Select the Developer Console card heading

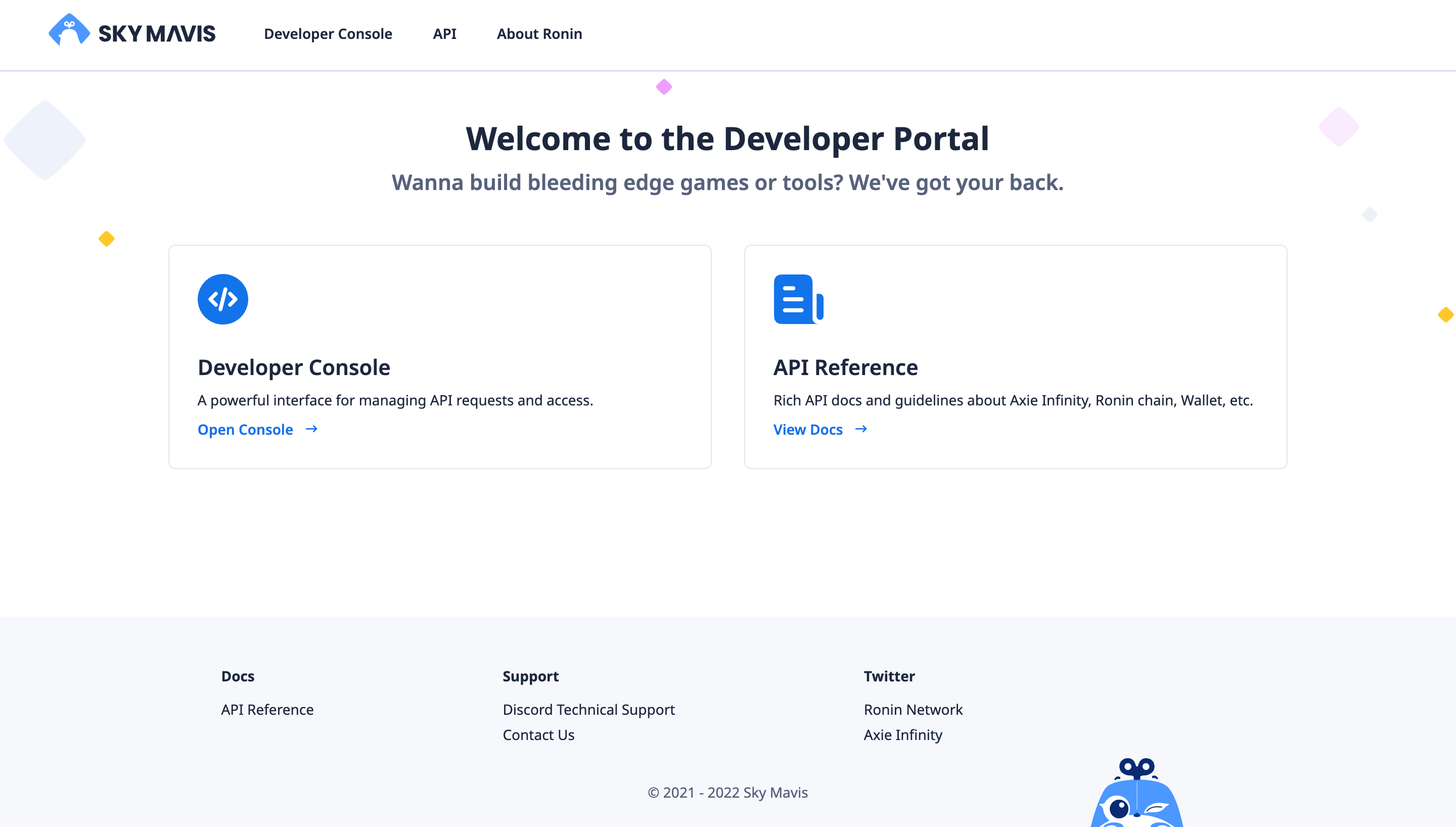click(x=294, y=367)
